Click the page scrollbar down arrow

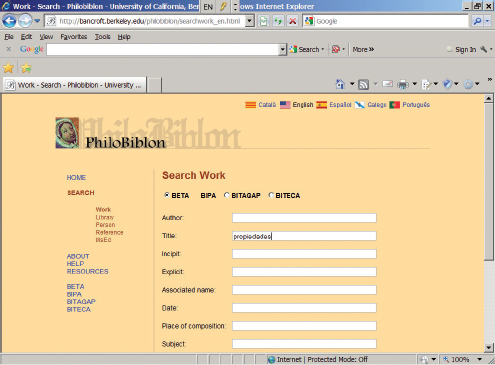click(x=489, y=348)
